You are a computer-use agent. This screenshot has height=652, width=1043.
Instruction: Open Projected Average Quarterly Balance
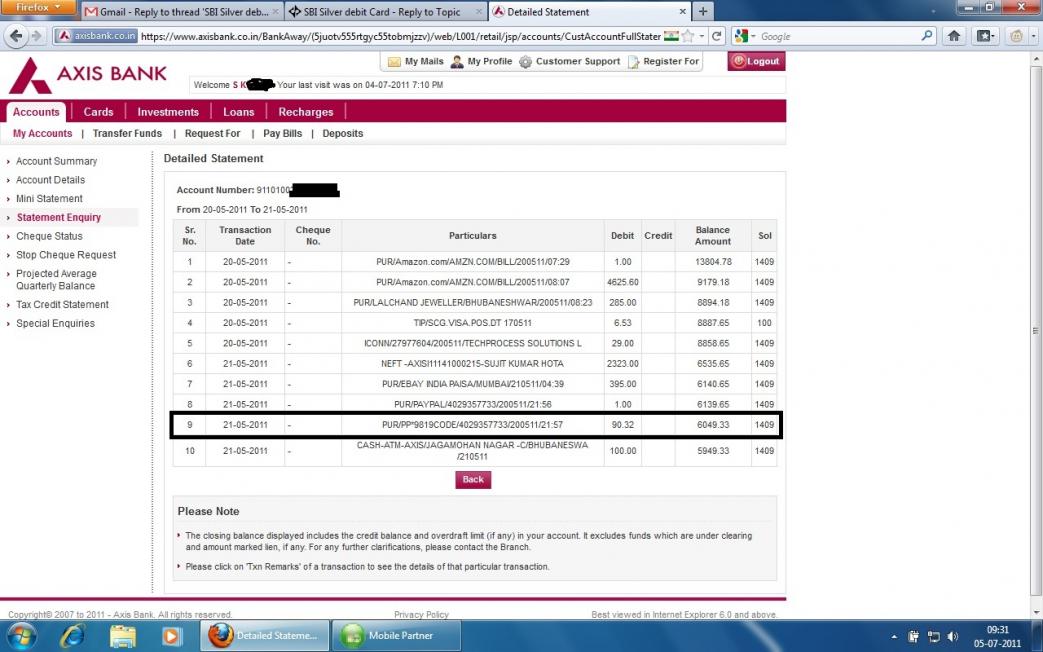(56, 279)
